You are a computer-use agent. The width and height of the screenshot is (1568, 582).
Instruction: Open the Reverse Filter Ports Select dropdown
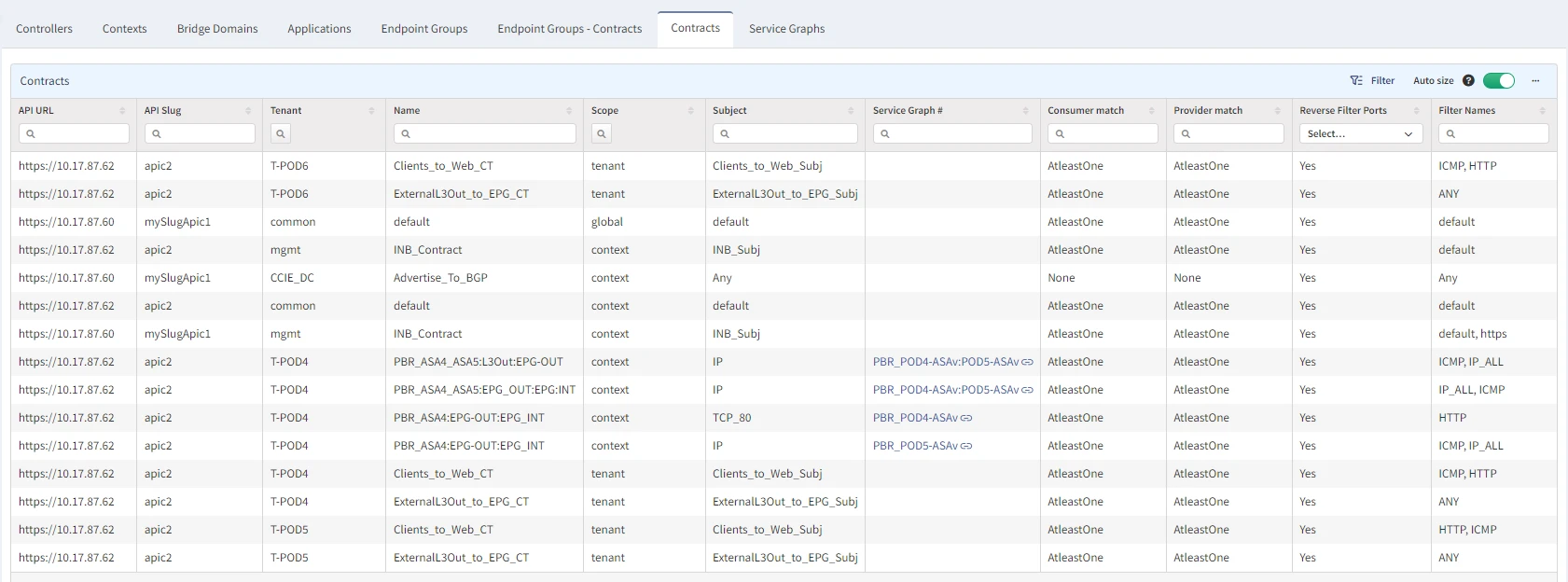pos(1359,134)
